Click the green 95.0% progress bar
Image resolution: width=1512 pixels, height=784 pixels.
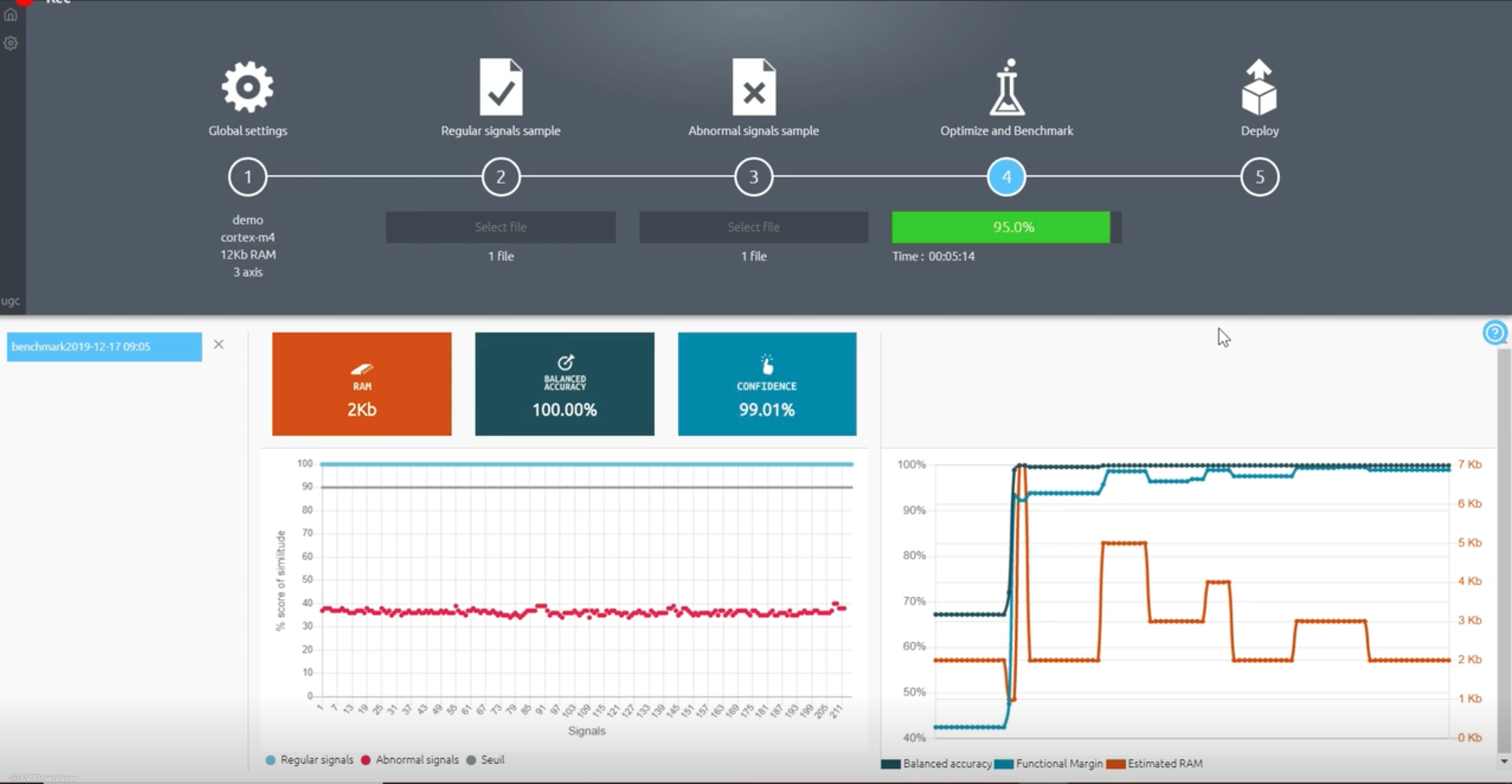coord(1001,227)
